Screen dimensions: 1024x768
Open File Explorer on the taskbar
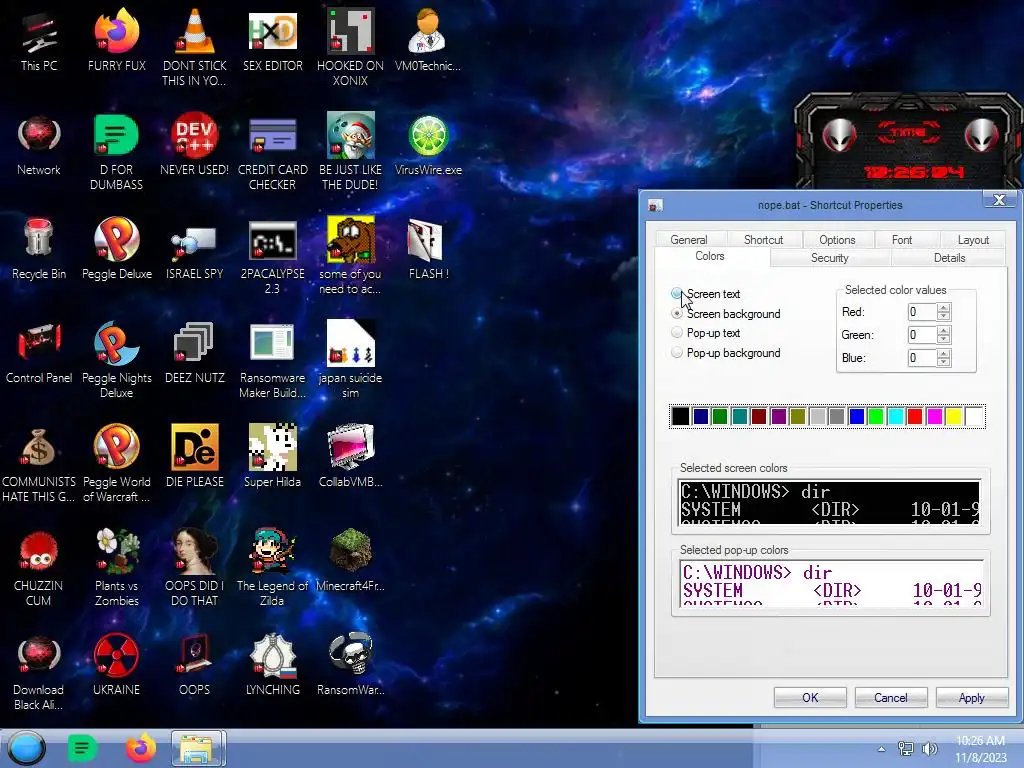(x=199, y=748)
